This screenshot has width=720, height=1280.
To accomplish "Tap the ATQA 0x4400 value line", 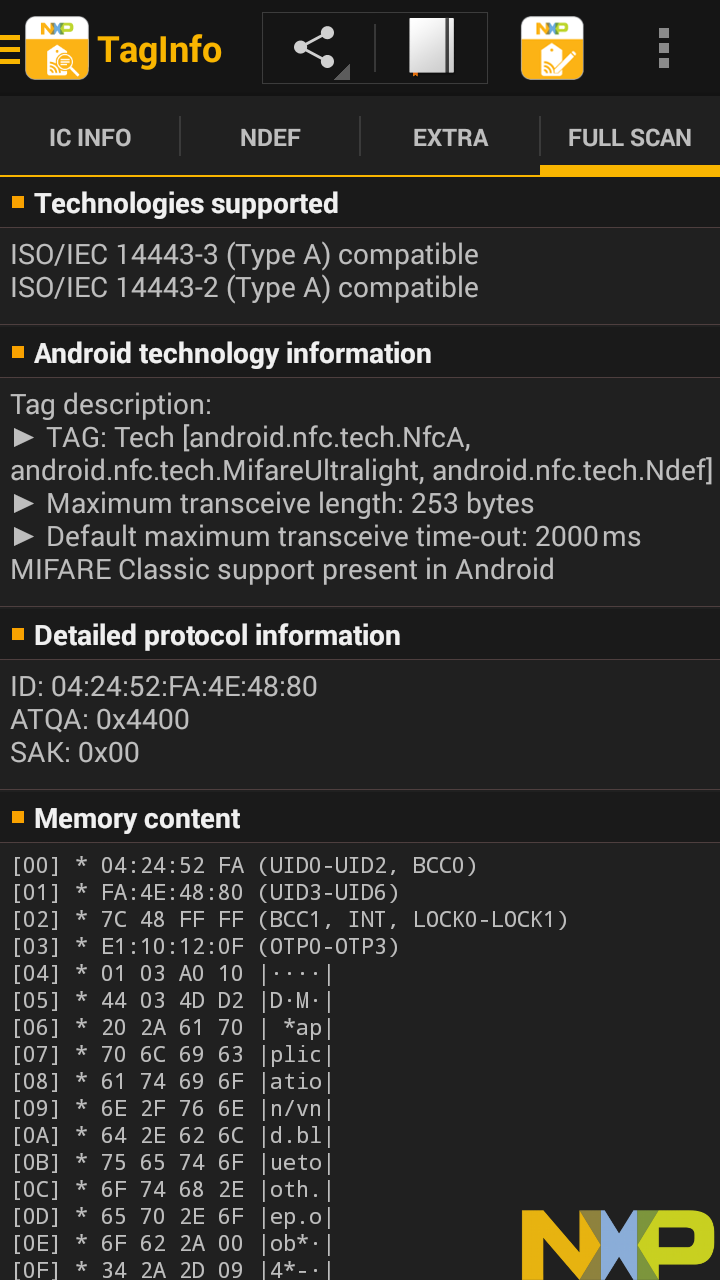I will [x=100, y=720].
